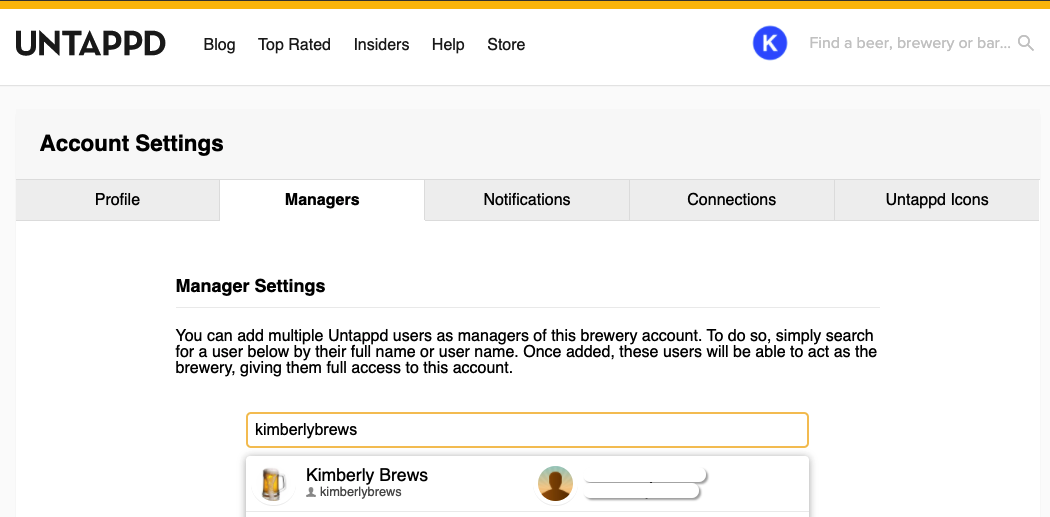This screenshot has width=1050, height=517.
Task: Open the Untappd Icons tab
Action: [x=936, y=200]
